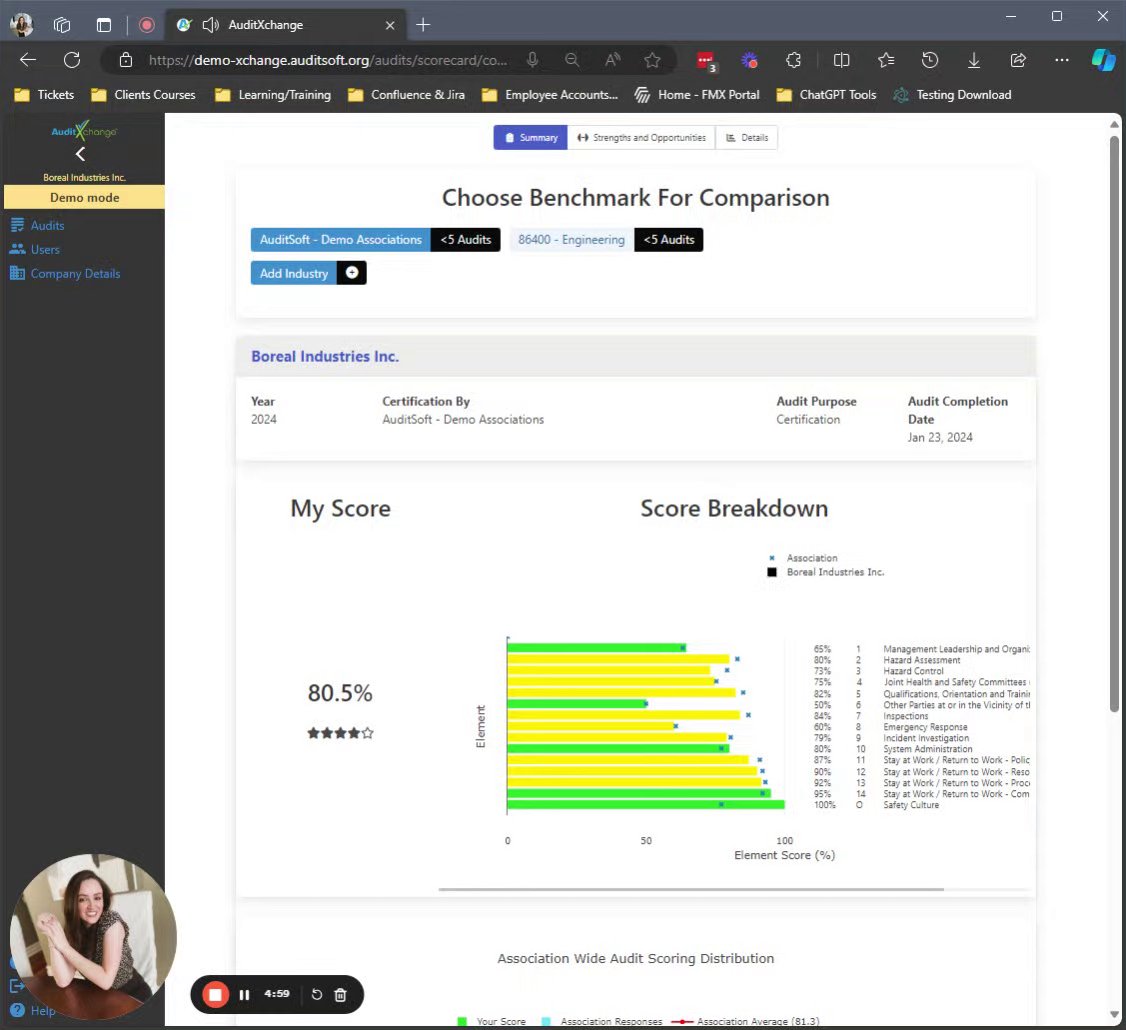Open the browser profile avatar
Image resolution: width=1126 pixels, height=1030 pixels.
[22, 25]
